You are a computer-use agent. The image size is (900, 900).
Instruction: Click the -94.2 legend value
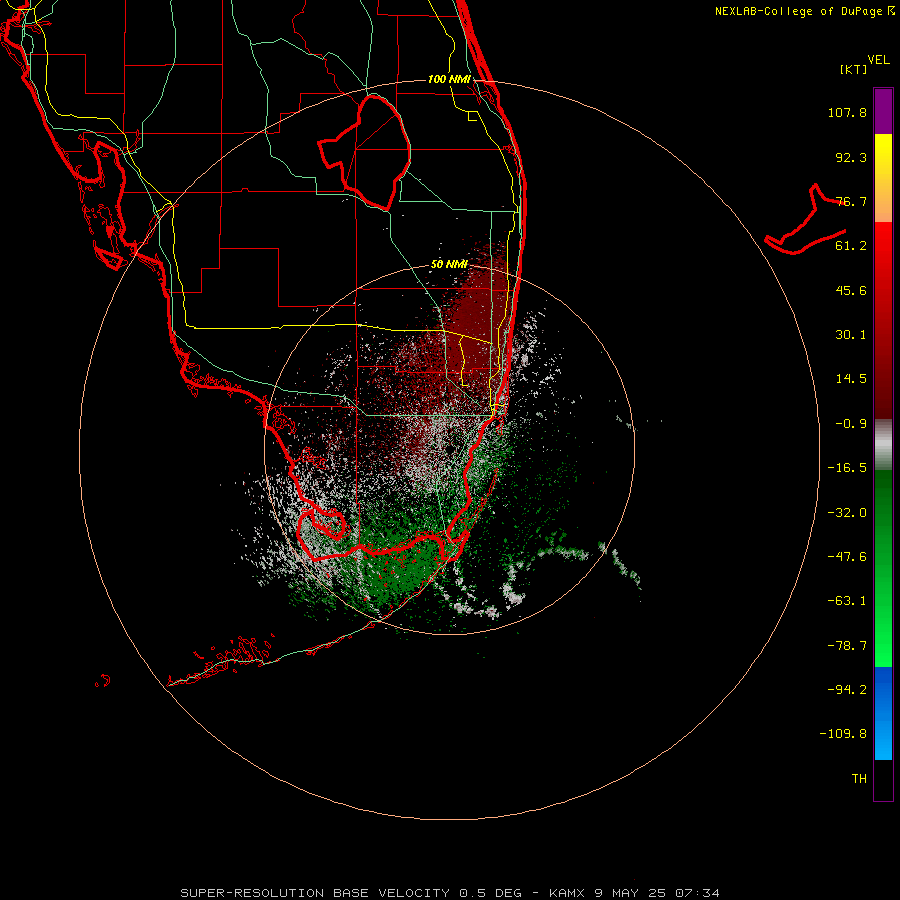click(x=847, y=689)
